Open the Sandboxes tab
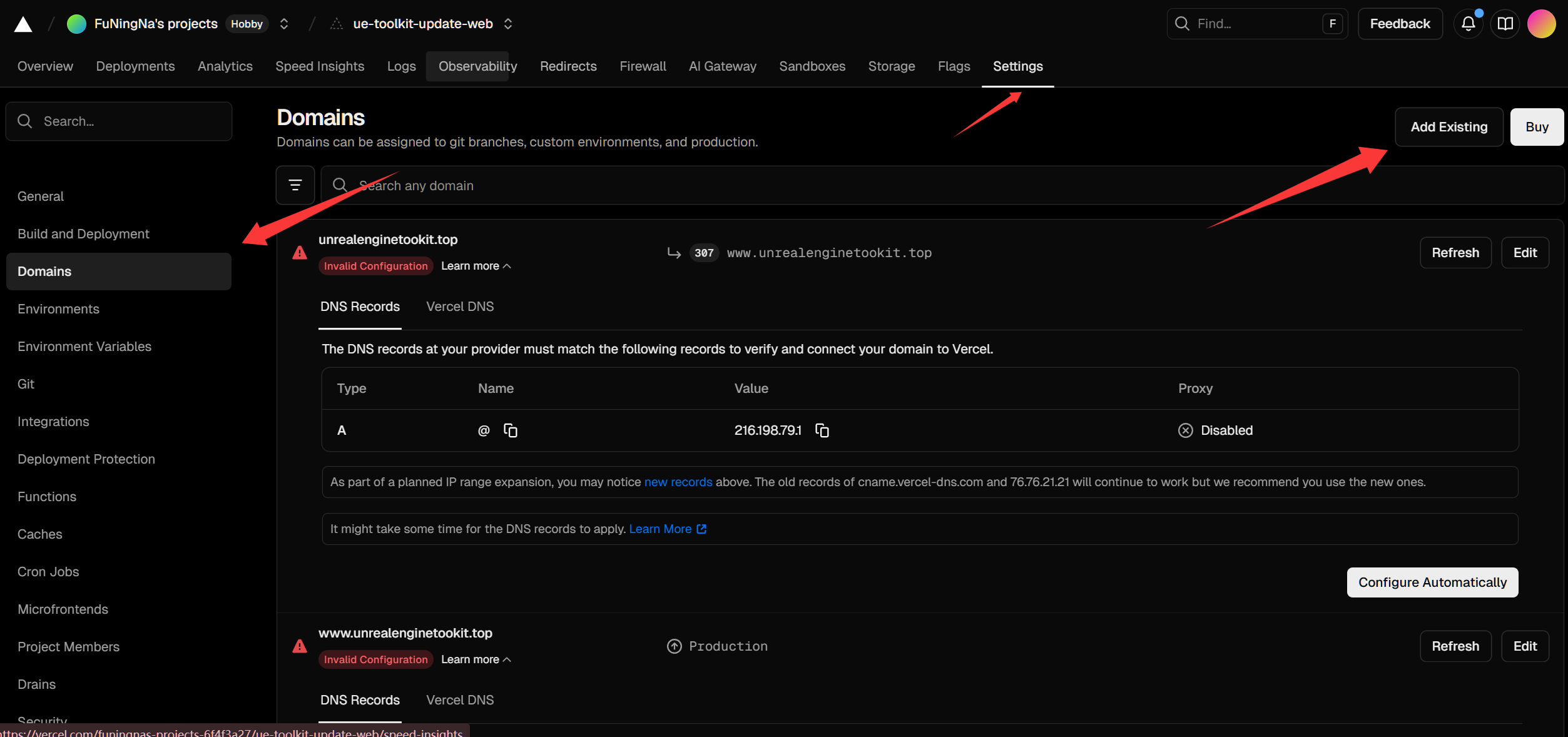The width and height of the screenshot is (1568, 737). click(x=812, y=66)
